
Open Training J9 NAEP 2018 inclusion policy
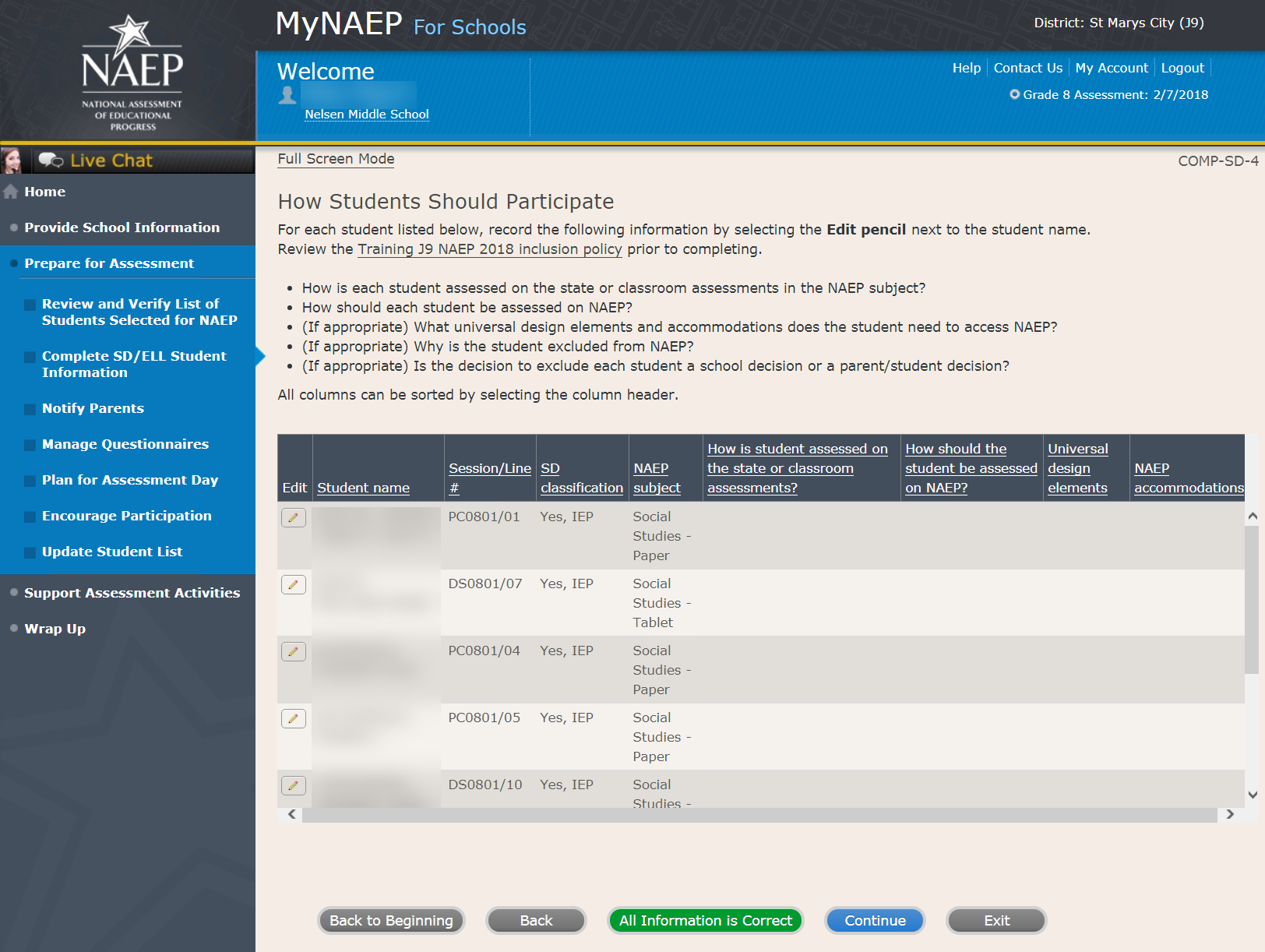coord(490,249)
